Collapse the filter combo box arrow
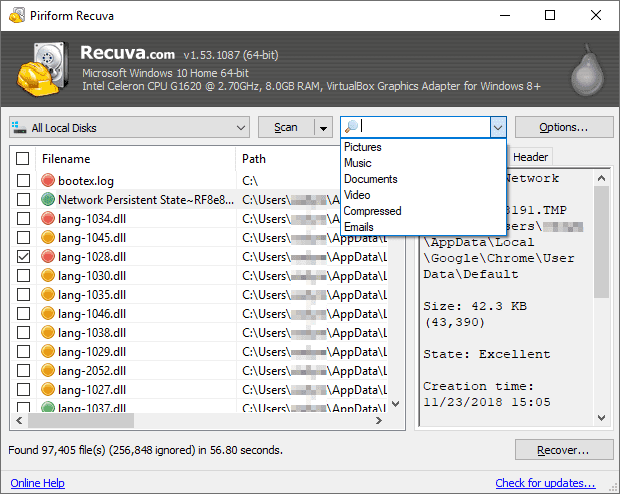This screenshot has height=494, width=620. point(498,127)
